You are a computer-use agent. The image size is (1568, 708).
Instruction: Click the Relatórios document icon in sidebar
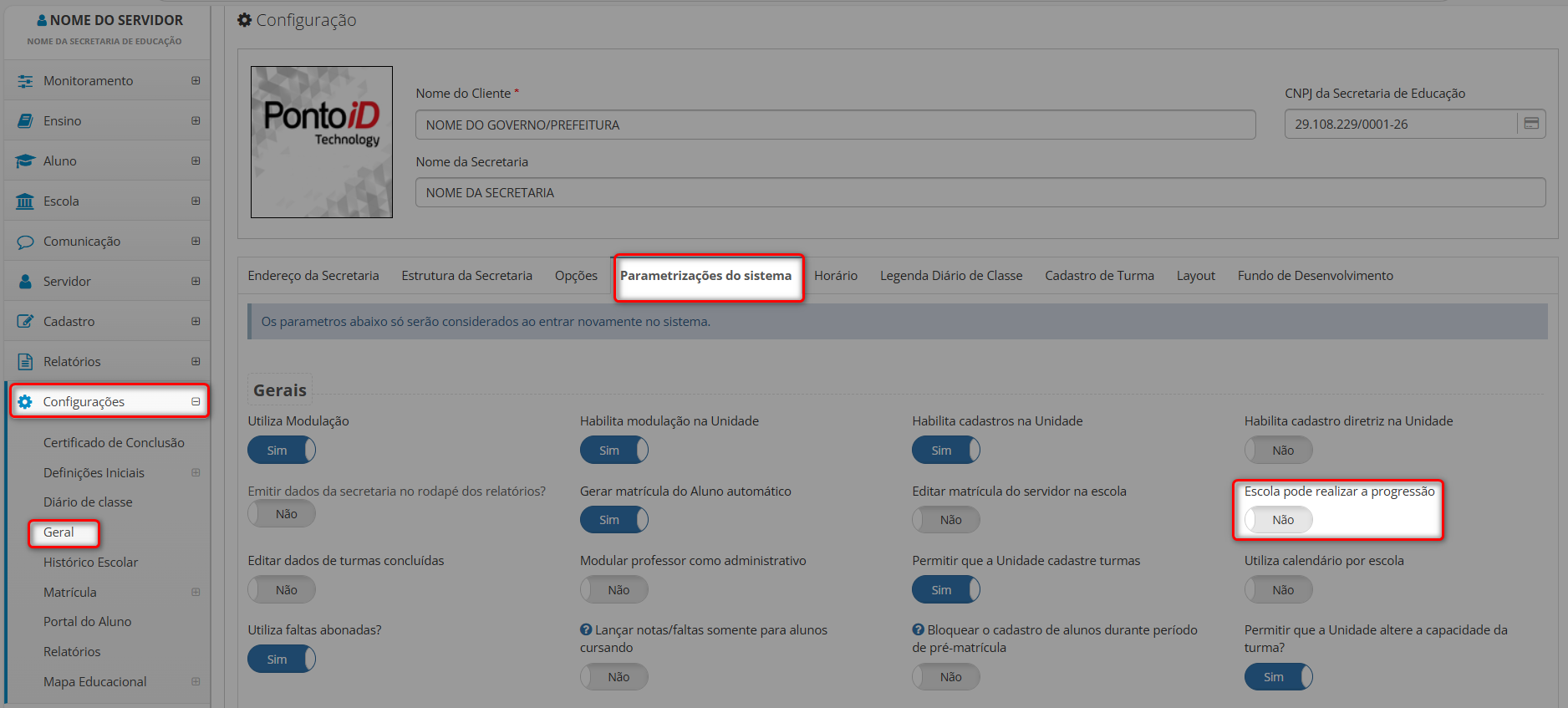pyautogui.click(x=25, y=362)
